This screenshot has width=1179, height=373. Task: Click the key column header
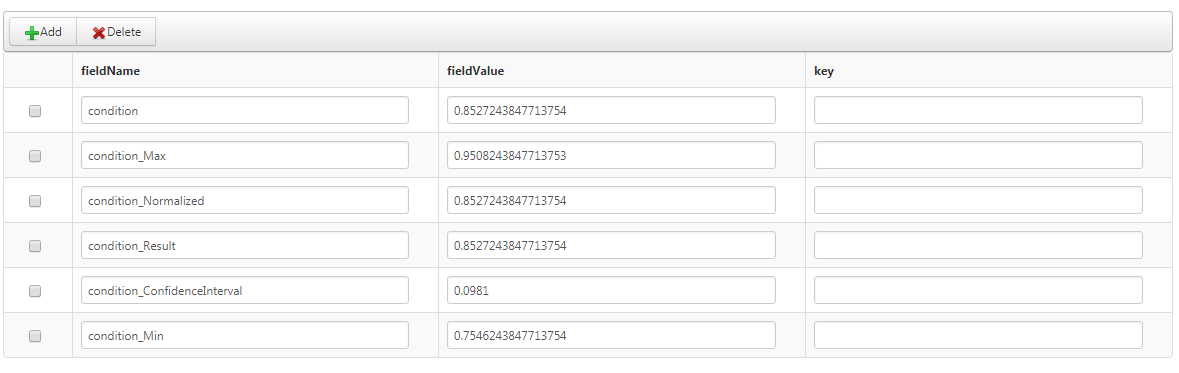pos(824,71)
